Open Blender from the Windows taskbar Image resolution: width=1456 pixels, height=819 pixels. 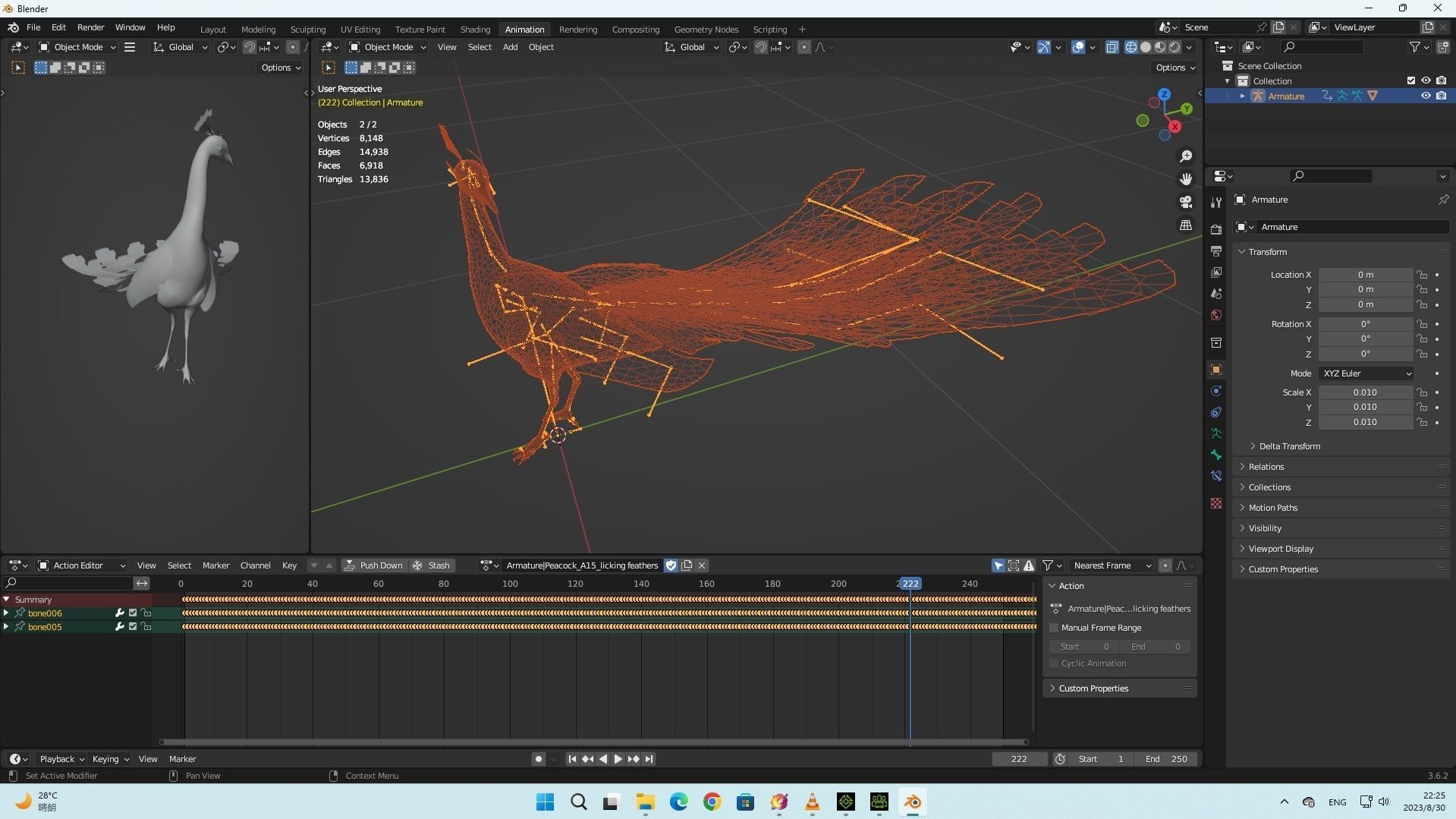[913, 802]
